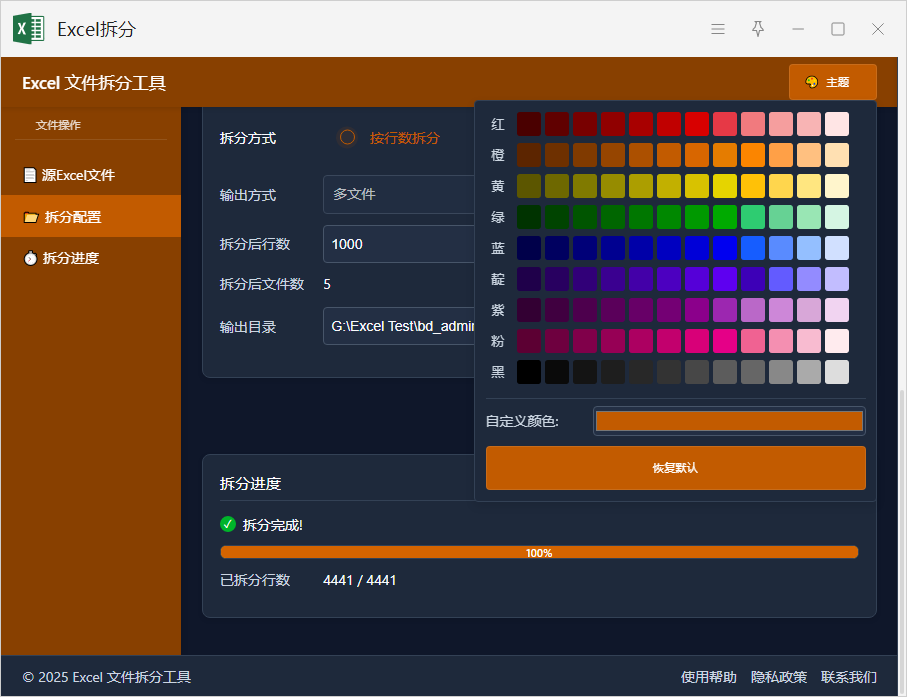Pick the darkest navy swatch in 蓝 row

[529, 248]
